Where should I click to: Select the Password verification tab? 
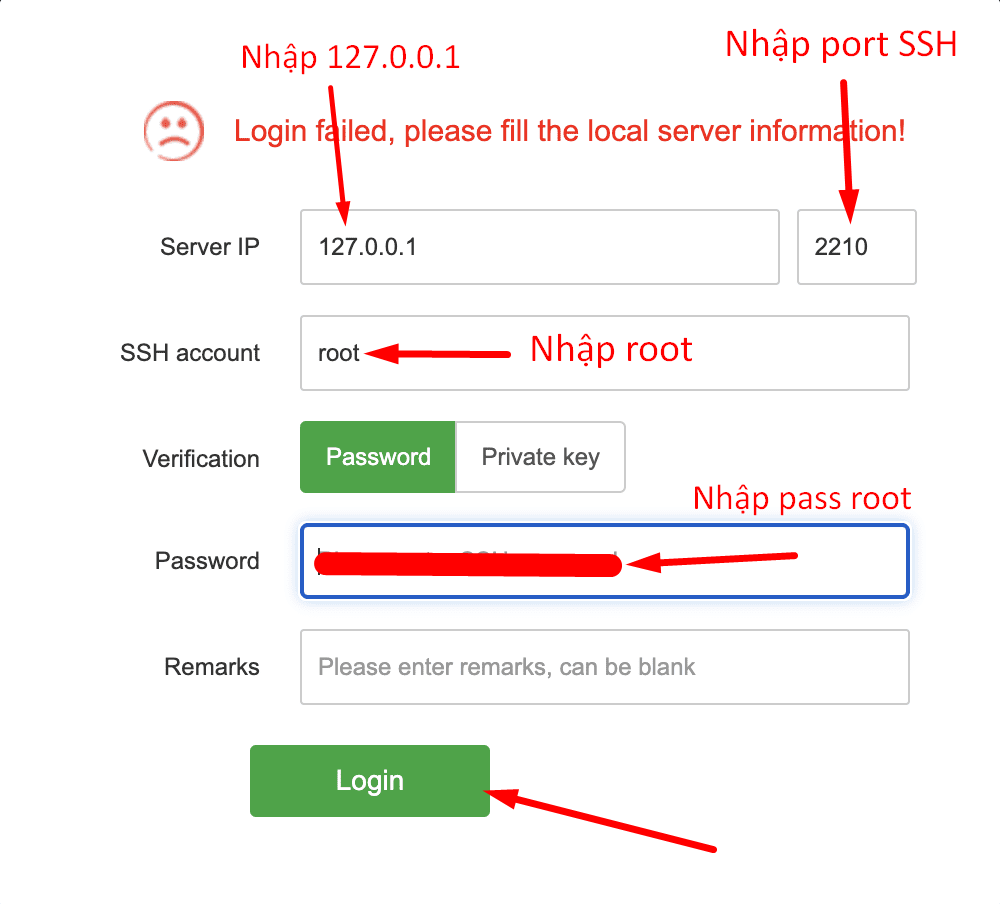377,457
